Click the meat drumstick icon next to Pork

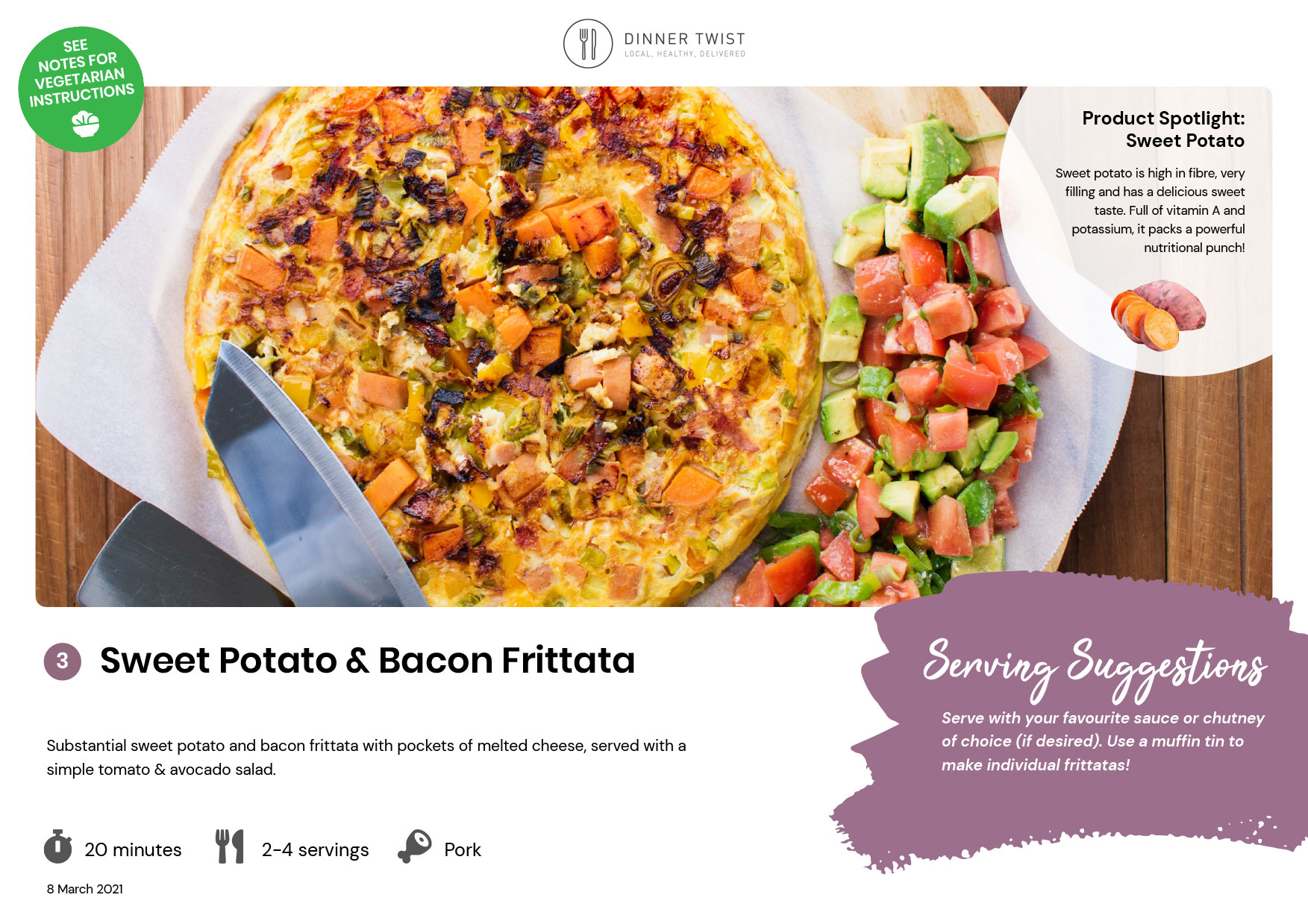point(415,846)
